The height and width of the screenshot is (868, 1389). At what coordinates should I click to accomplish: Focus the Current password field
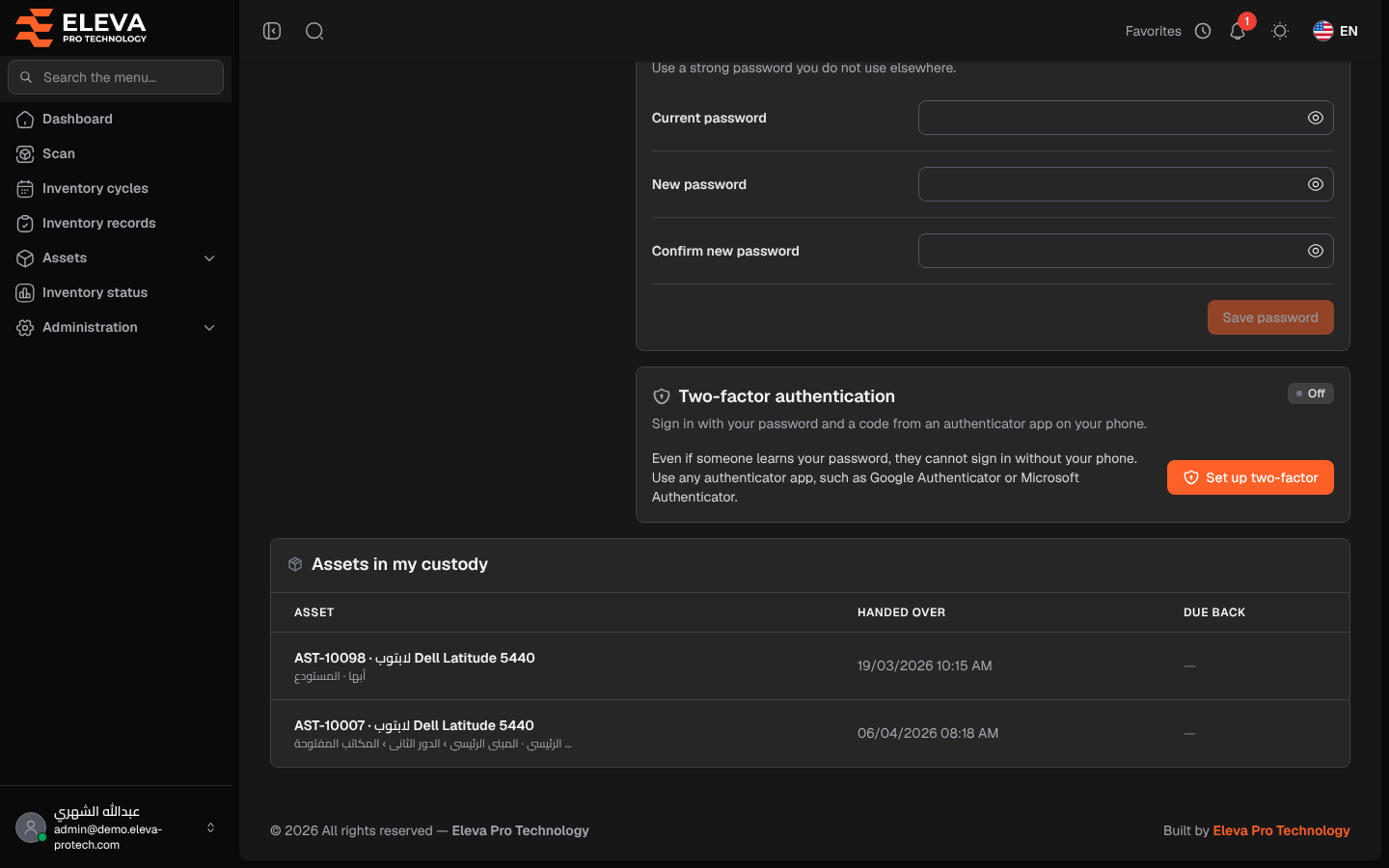[1126, 118]
